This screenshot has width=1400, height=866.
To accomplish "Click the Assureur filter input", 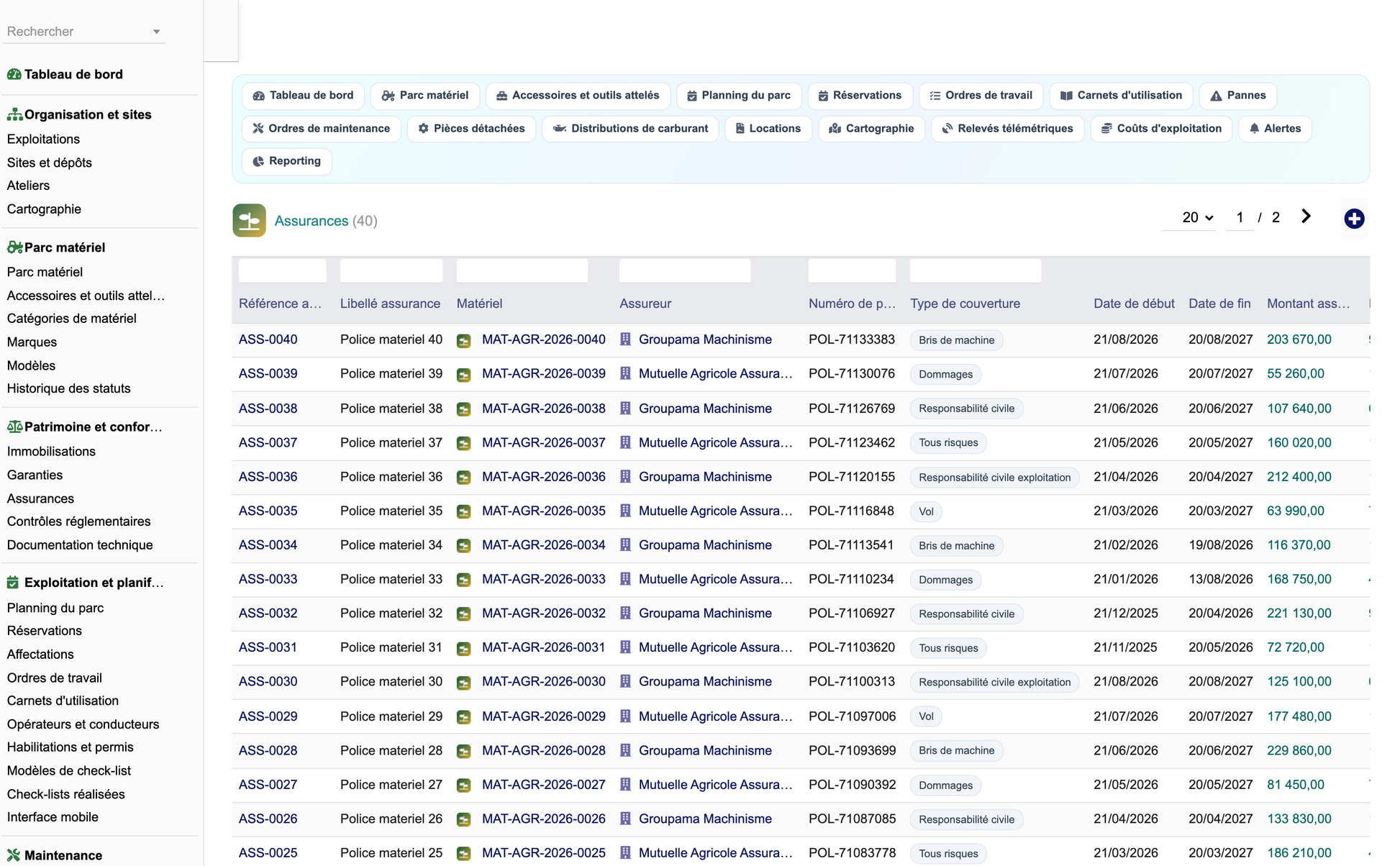I will tap(685, 270).
